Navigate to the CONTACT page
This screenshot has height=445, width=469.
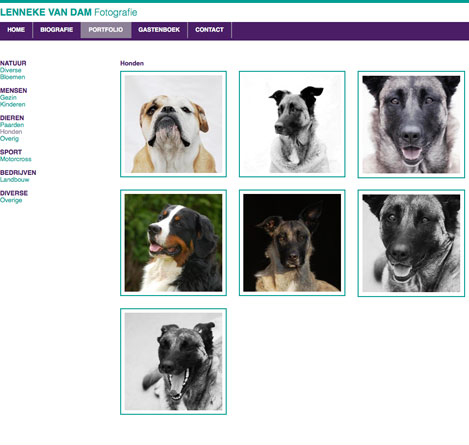coord(209,30)
